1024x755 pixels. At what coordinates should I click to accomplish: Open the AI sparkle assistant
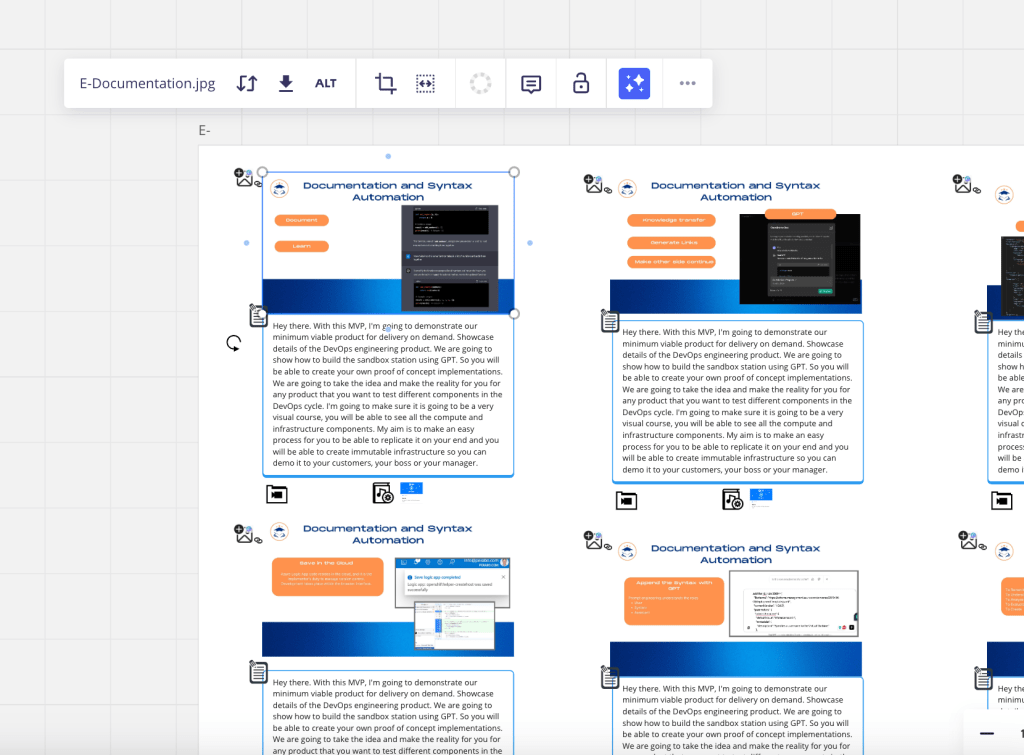(634, 84)
